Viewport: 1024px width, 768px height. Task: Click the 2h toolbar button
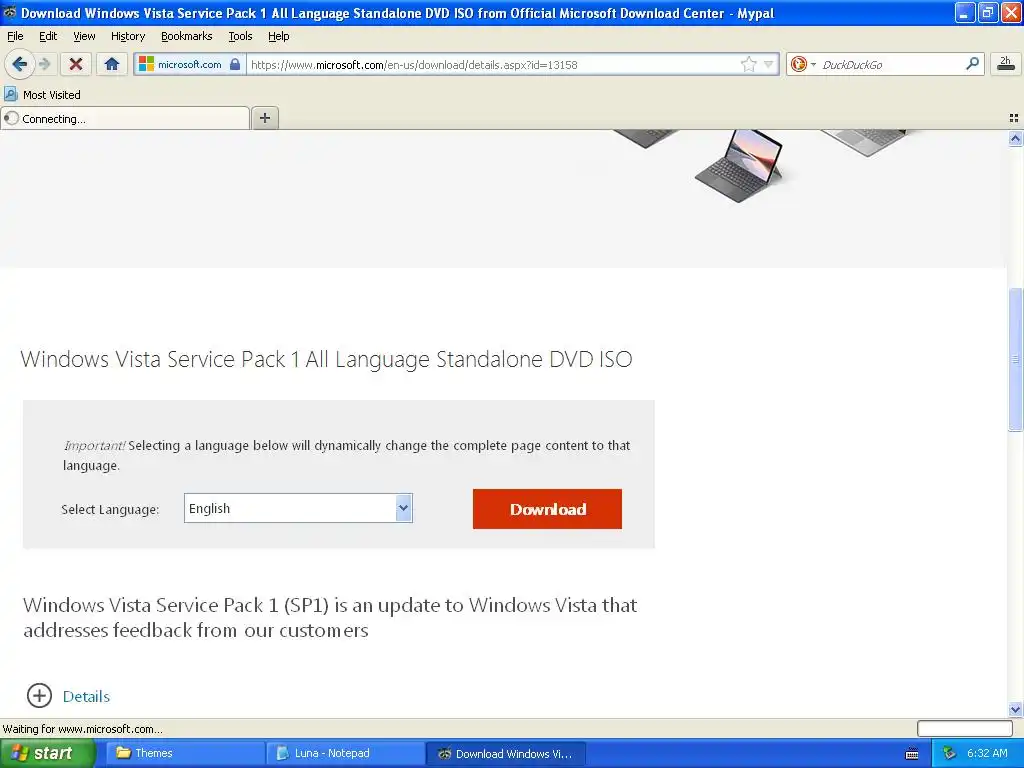tap(1006, 64)
